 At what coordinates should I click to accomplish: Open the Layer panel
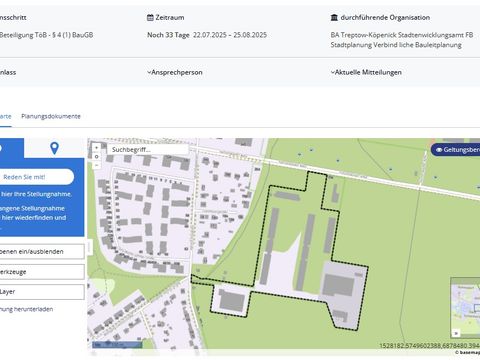[42, 292]
